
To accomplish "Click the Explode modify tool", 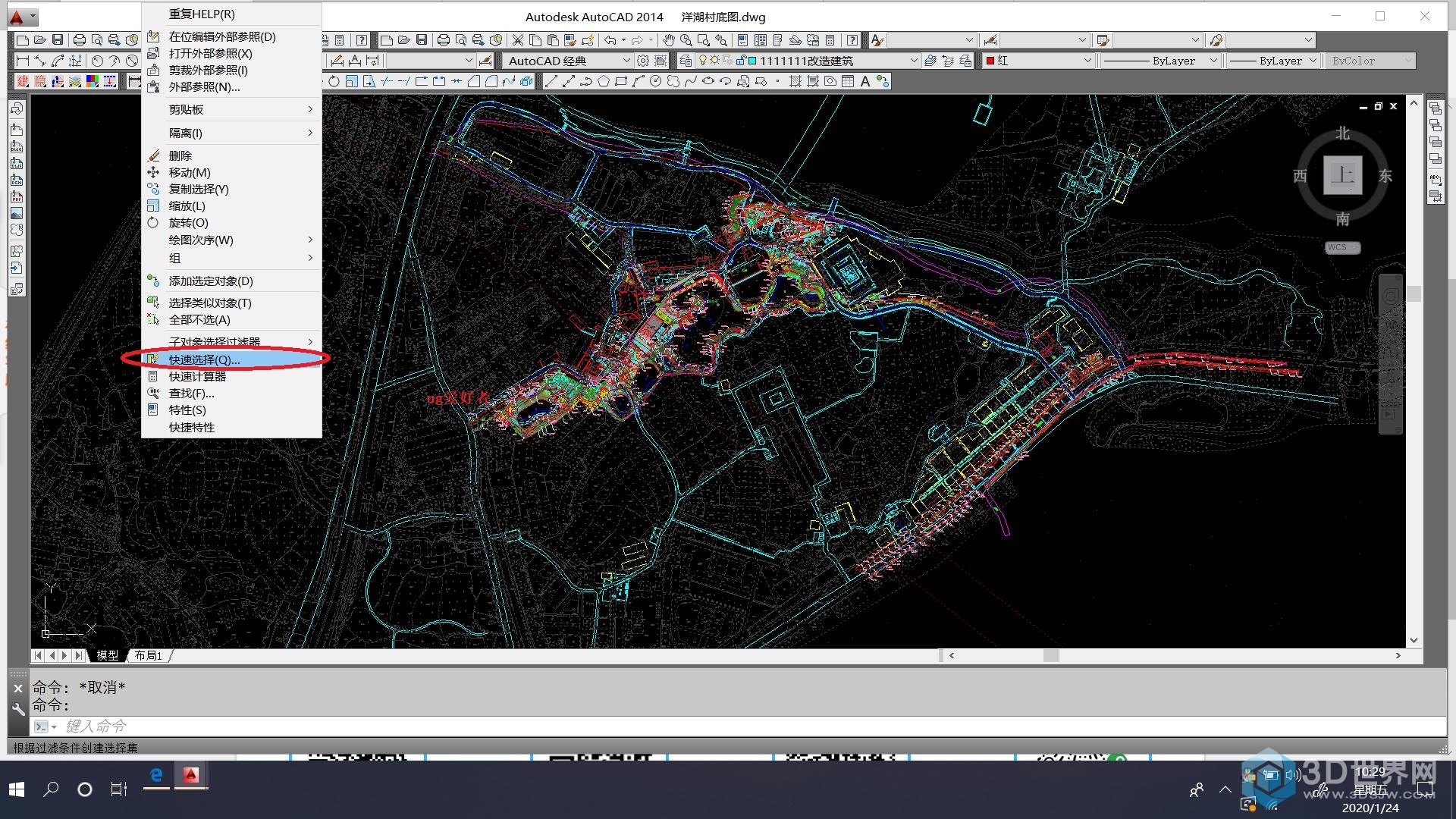I will pyautogui.click(x=526, y=81).
